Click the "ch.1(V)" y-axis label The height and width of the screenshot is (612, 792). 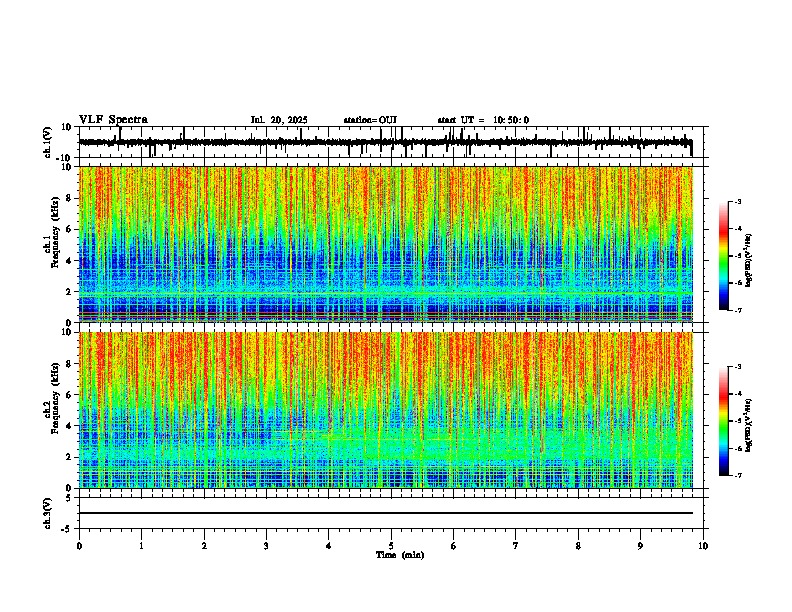click(x=48, y=142)
